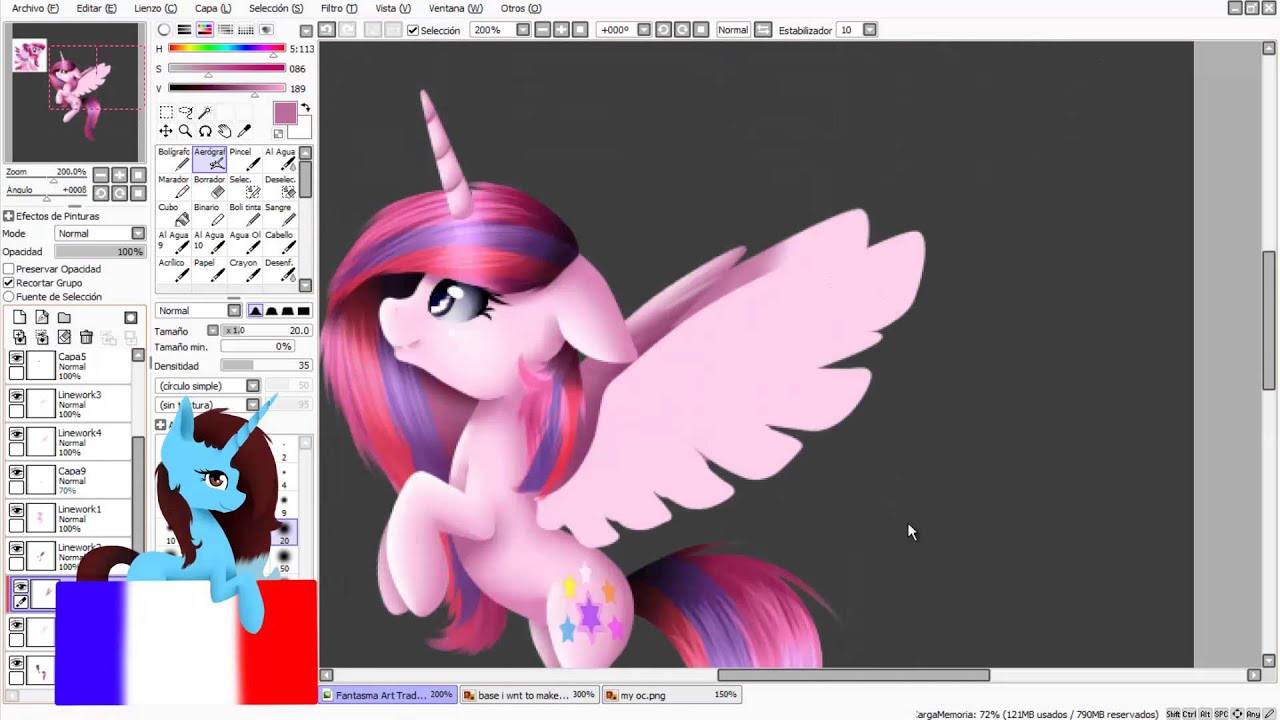1280x720 pixels.
Task: Expand the círculo simple brush shape dropdown
Action: pyautogui.click(x=253, y=386)
